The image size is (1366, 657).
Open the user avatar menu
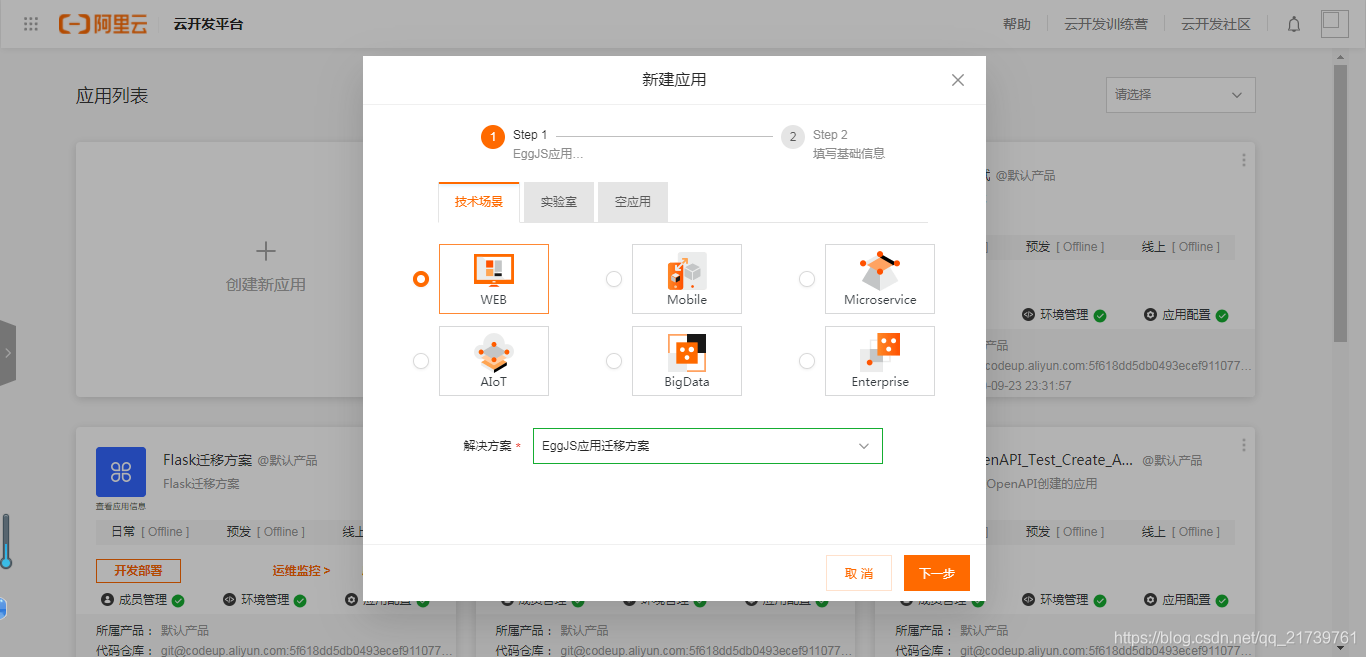point(1334,24)
